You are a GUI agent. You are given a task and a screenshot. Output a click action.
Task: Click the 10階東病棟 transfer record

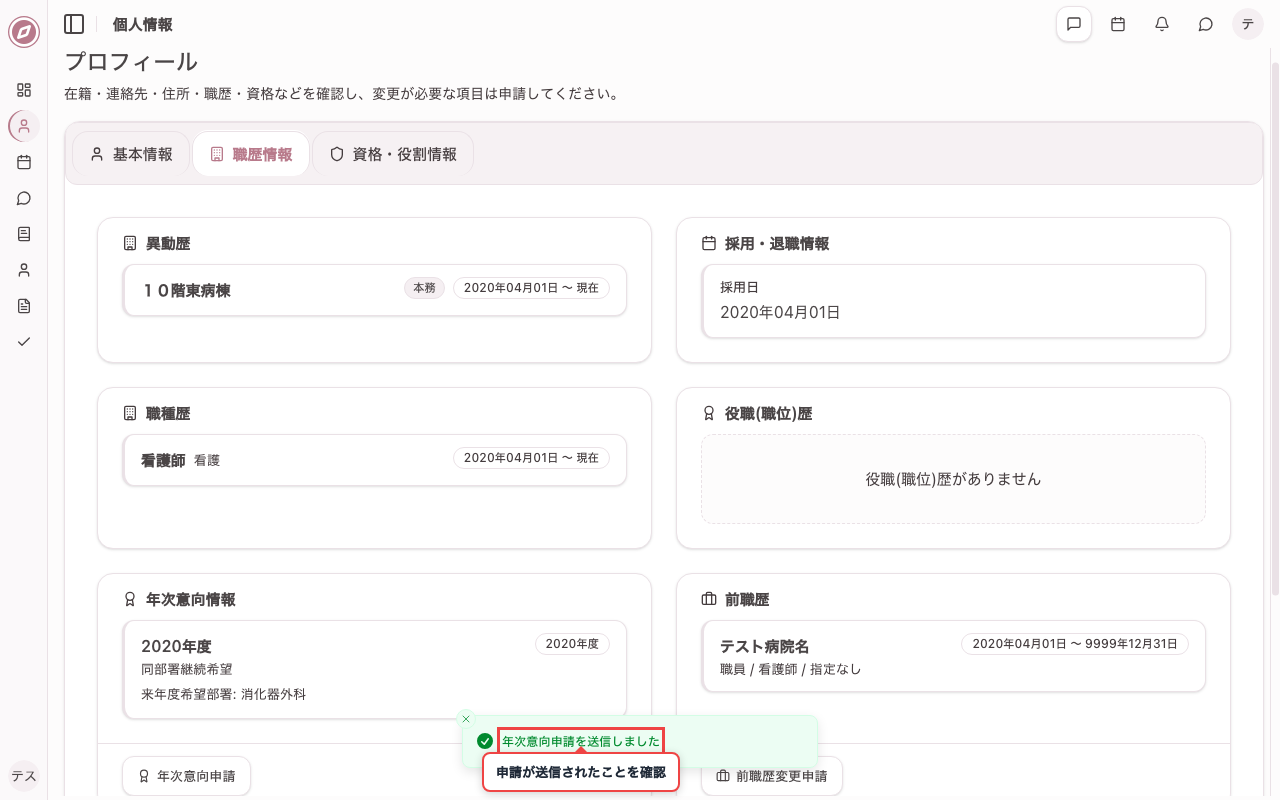click(x=375, y=290)
